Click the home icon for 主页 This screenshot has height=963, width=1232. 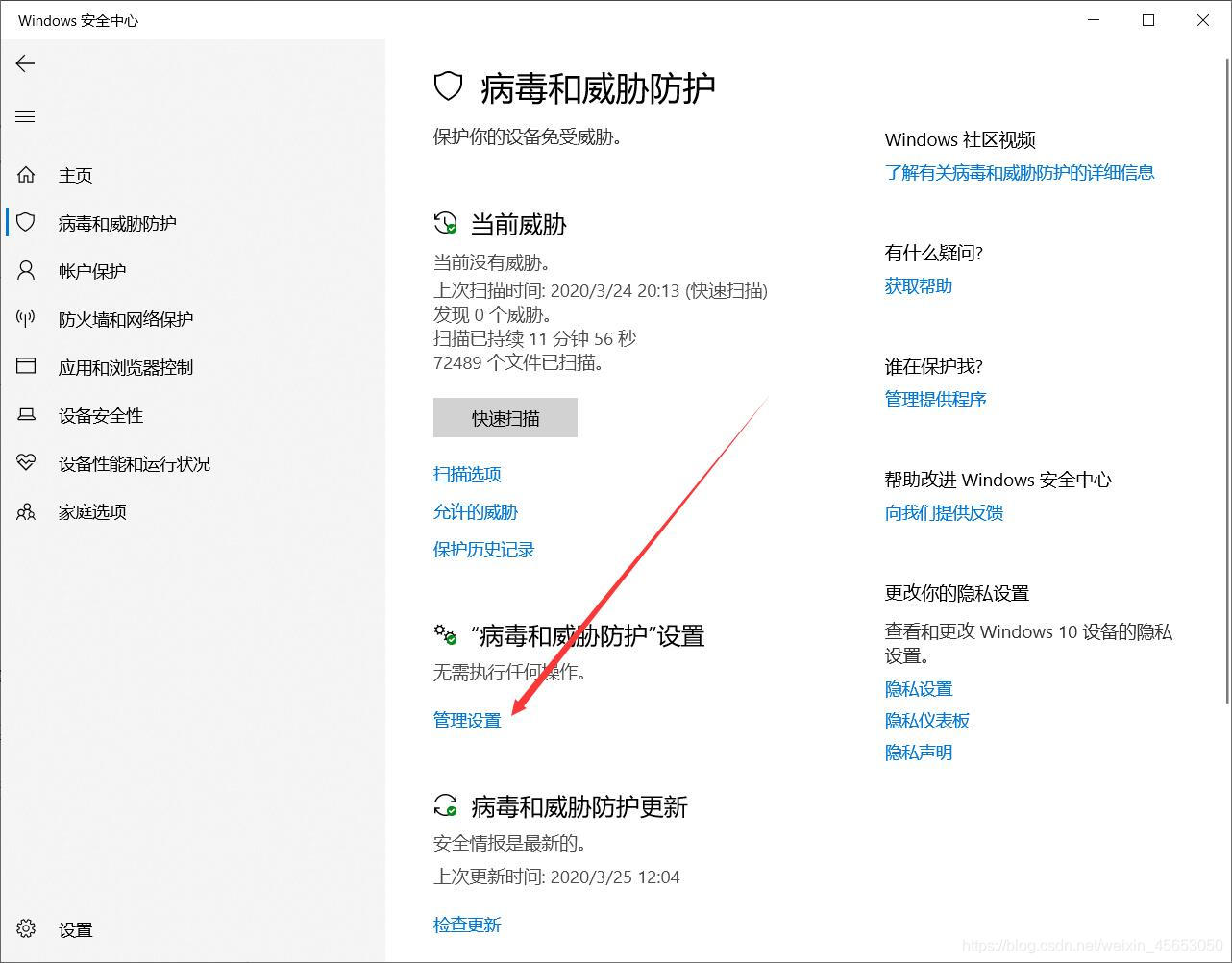tap(26, 175)
